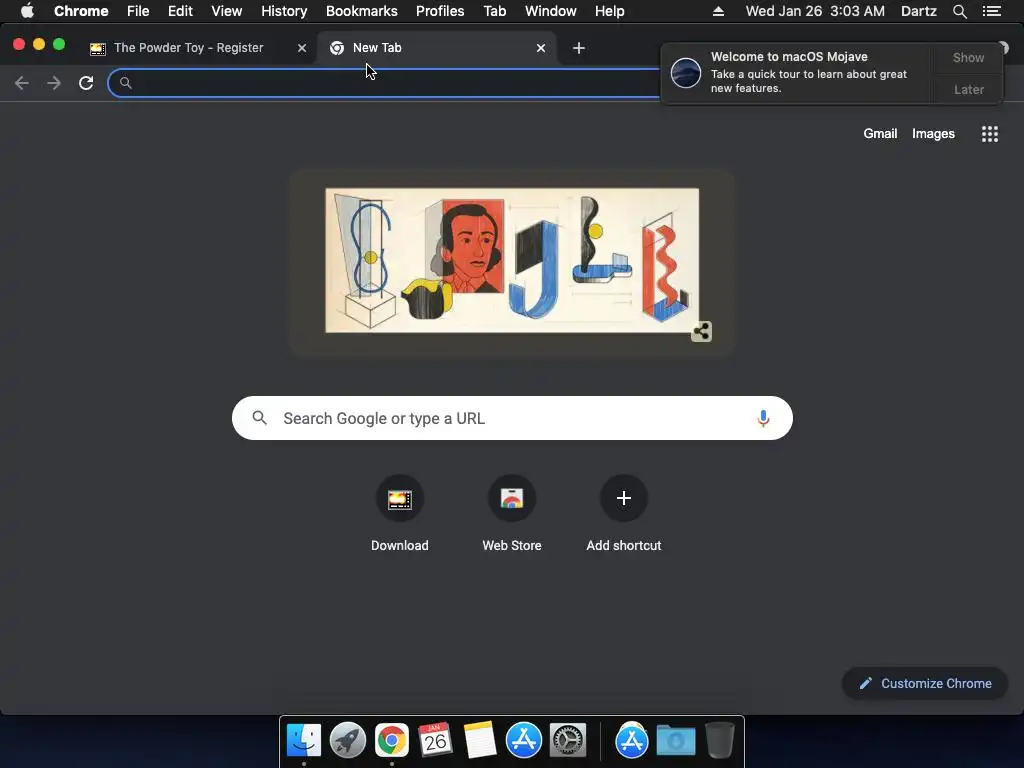Open the History menu
This screenshot has height=768, width=1024.
284,11
